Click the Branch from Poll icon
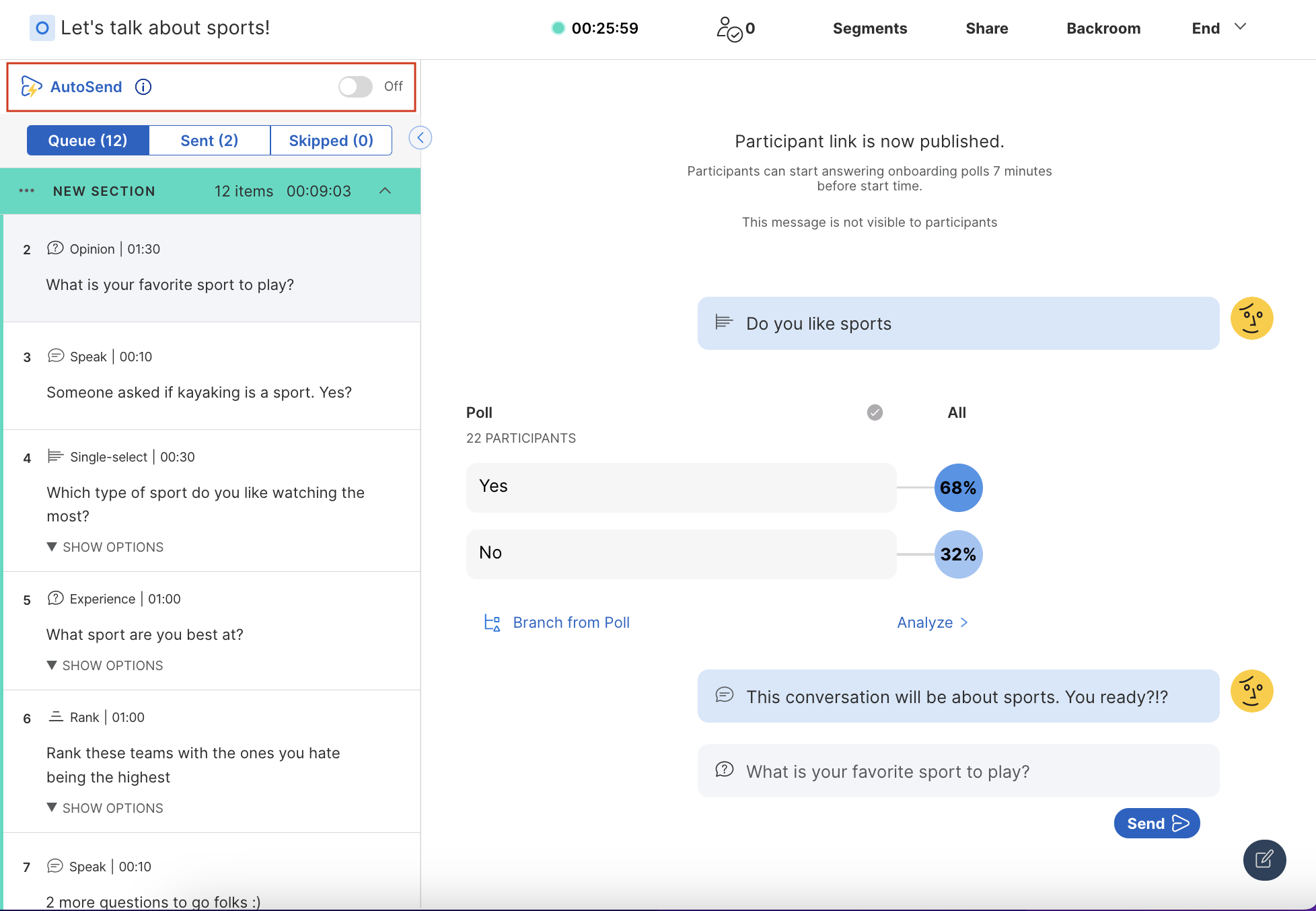 492,623
